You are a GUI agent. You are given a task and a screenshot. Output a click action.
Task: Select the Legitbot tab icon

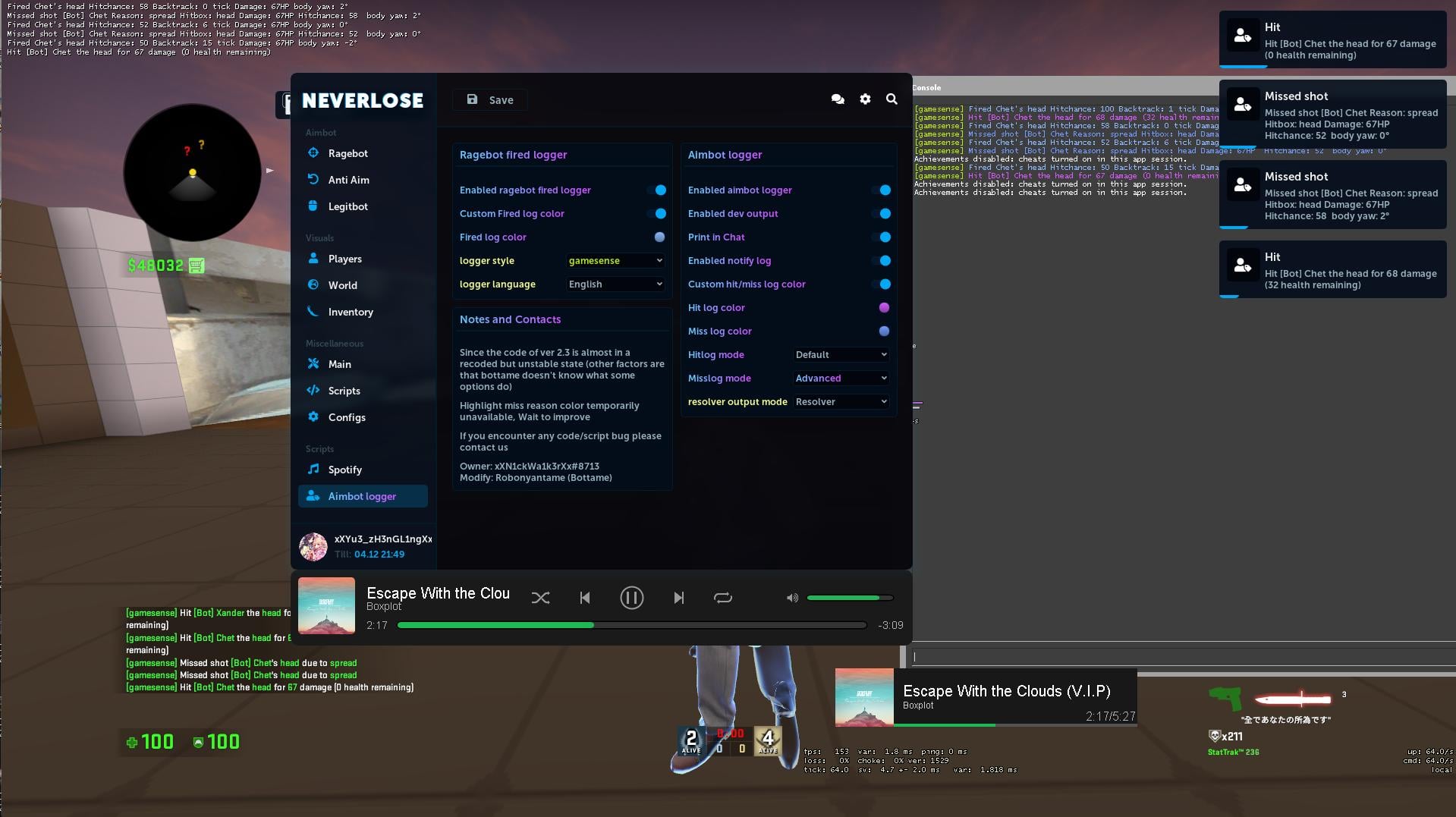click(313, 206)
